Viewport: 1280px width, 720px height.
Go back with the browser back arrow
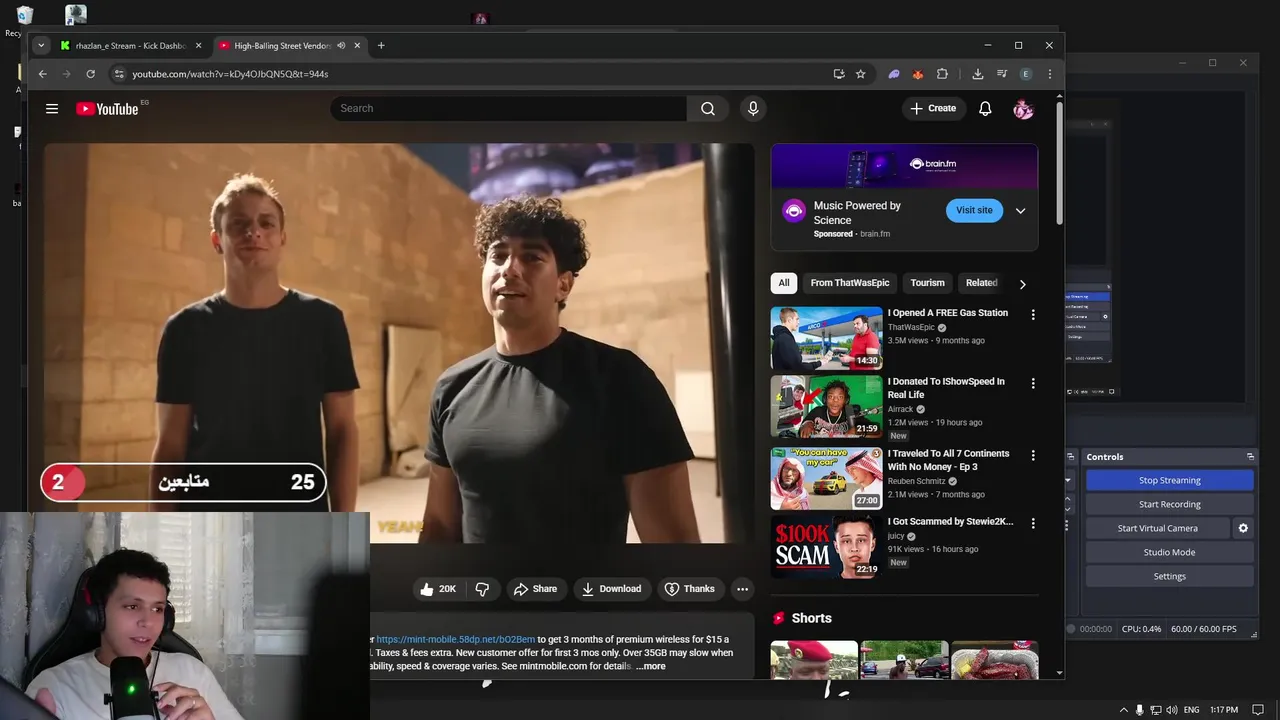[42, 74]
